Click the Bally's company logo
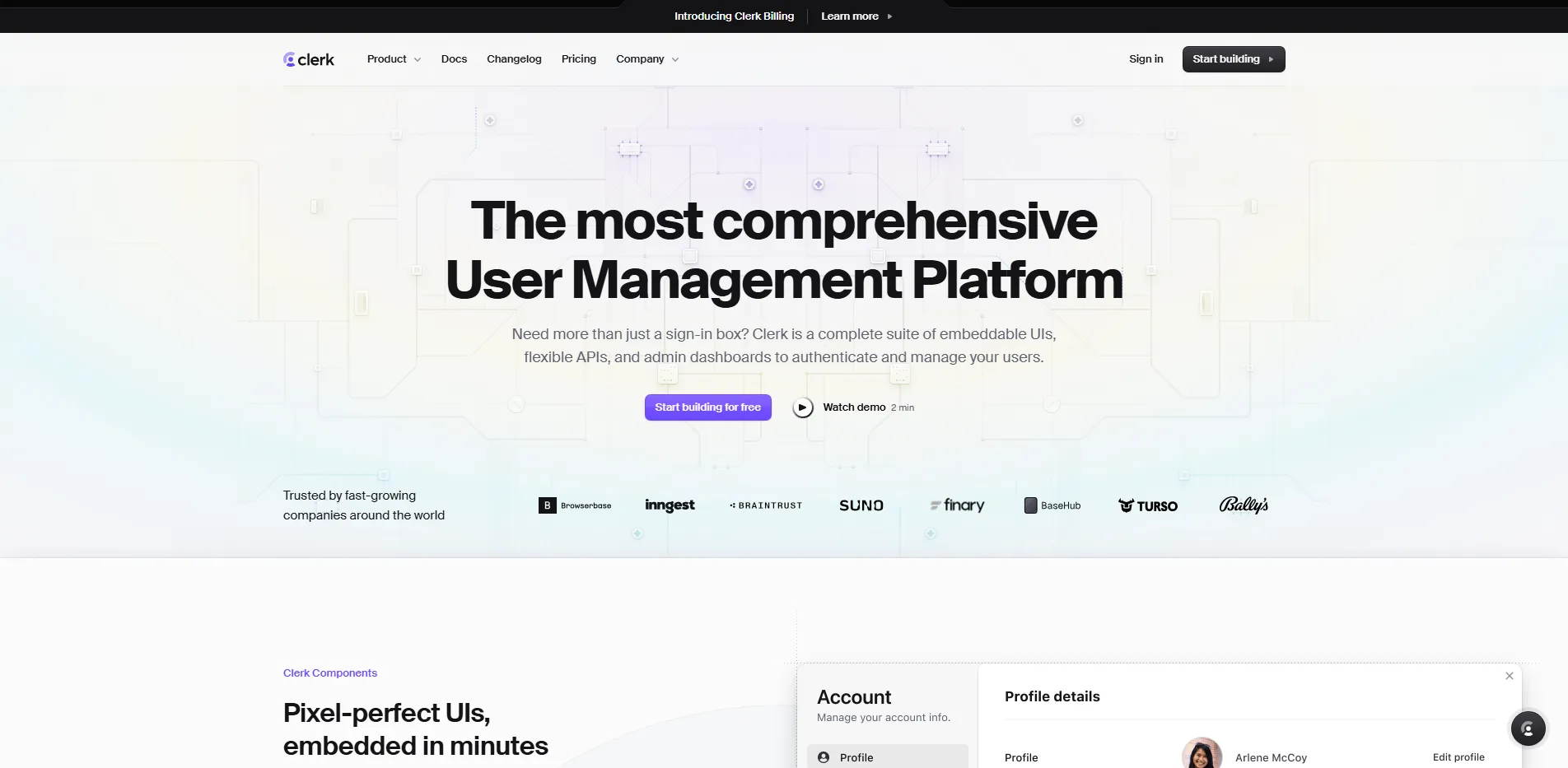Screen dimensions: 1568x768 [1244, 505]
